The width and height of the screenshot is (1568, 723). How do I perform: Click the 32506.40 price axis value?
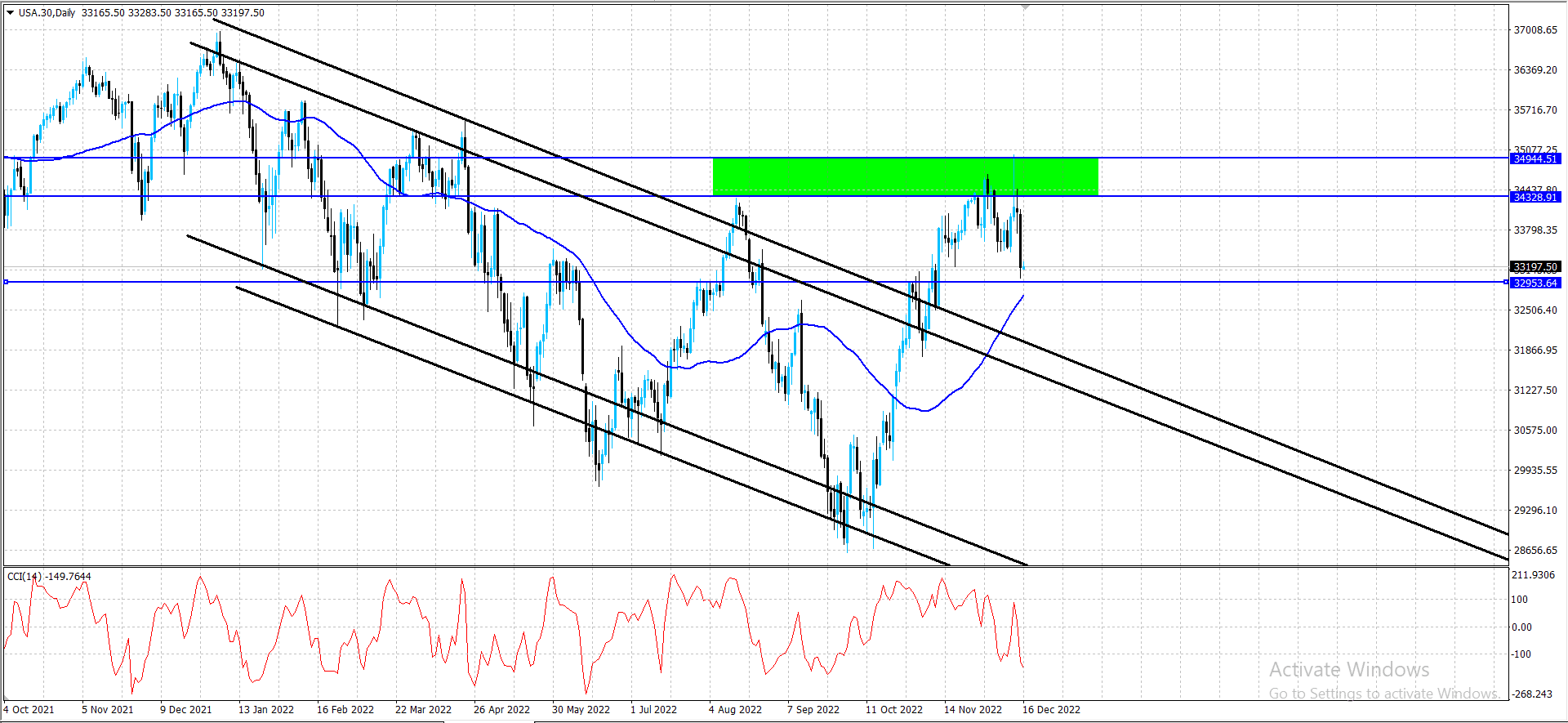point(1535,310)
